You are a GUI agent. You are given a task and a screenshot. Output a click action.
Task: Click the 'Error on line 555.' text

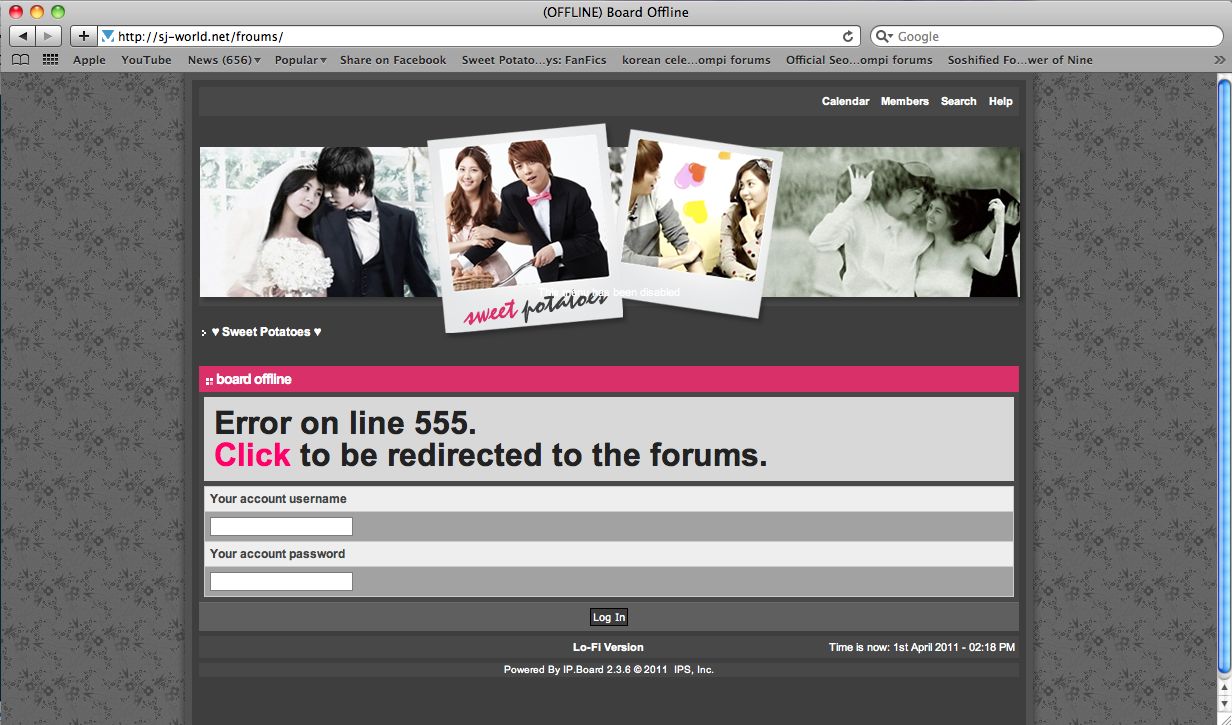[x=346, y=423]
